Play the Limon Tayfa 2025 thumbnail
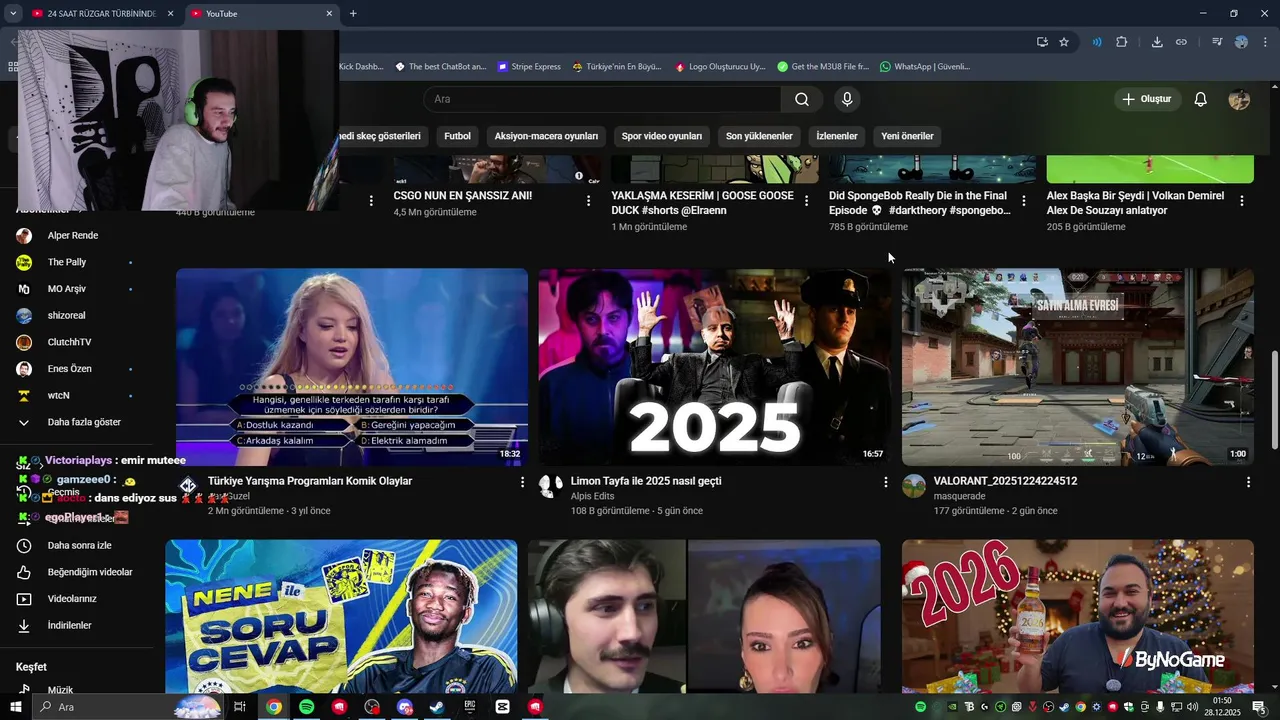Viewport: 1280px width, 720px height. [714, 367]
